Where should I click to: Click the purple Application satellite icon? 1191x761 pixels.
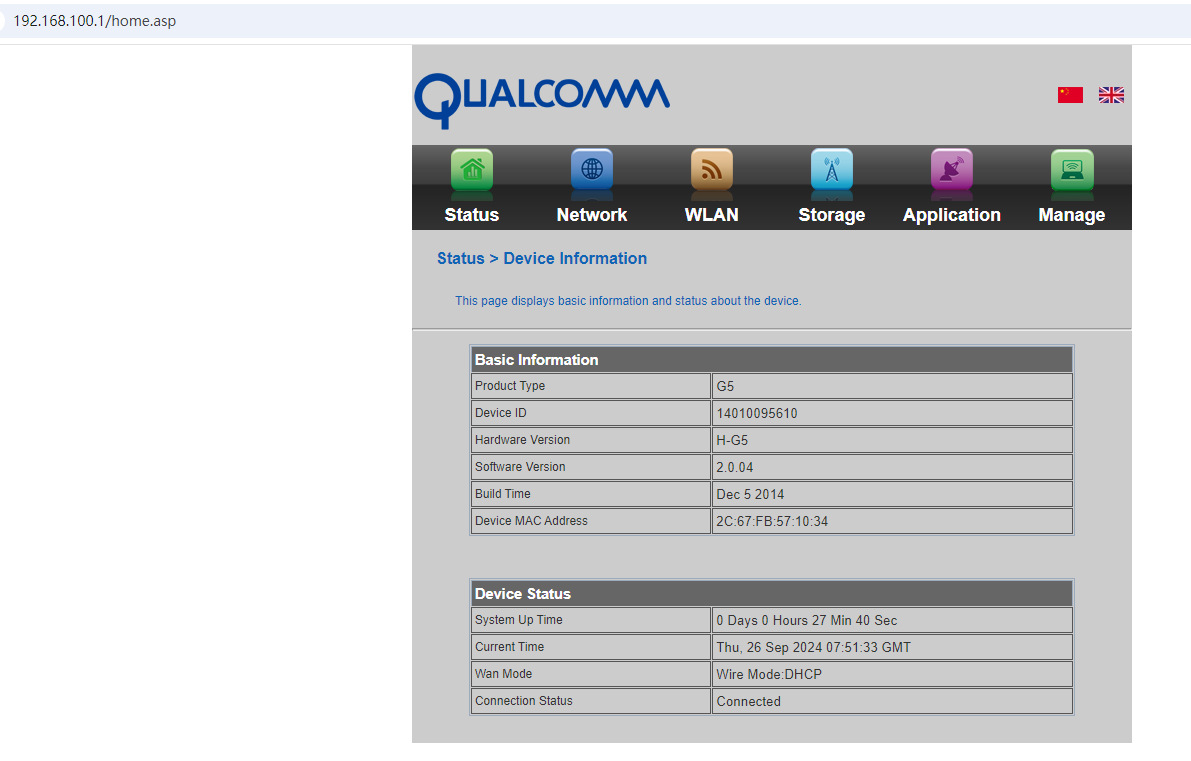952,169
